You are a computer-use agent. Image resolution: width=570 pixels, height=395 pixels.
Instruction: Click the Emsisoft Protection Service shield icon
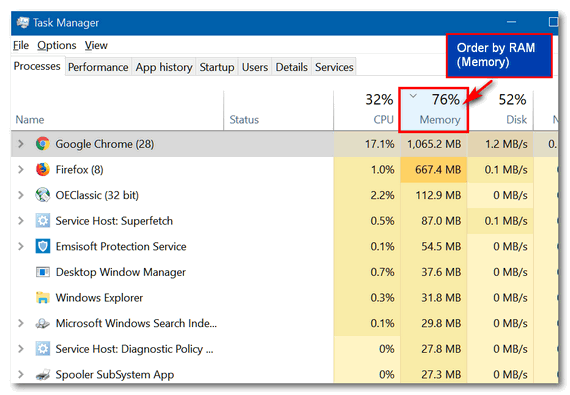43,246
